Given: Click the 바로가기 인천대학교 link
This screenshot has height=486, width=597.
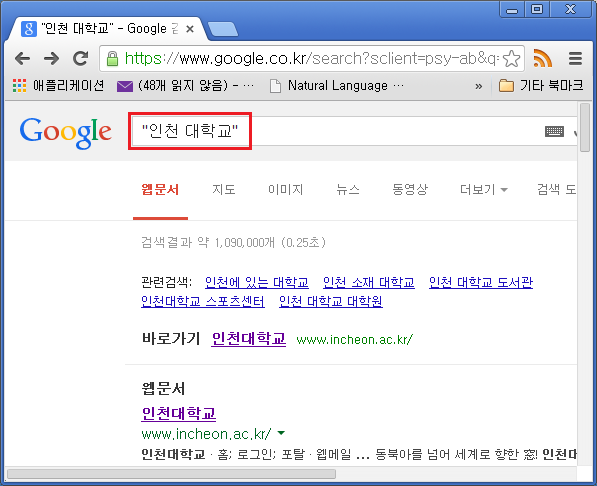Looking at the screenshot, I should coord(249,339).
